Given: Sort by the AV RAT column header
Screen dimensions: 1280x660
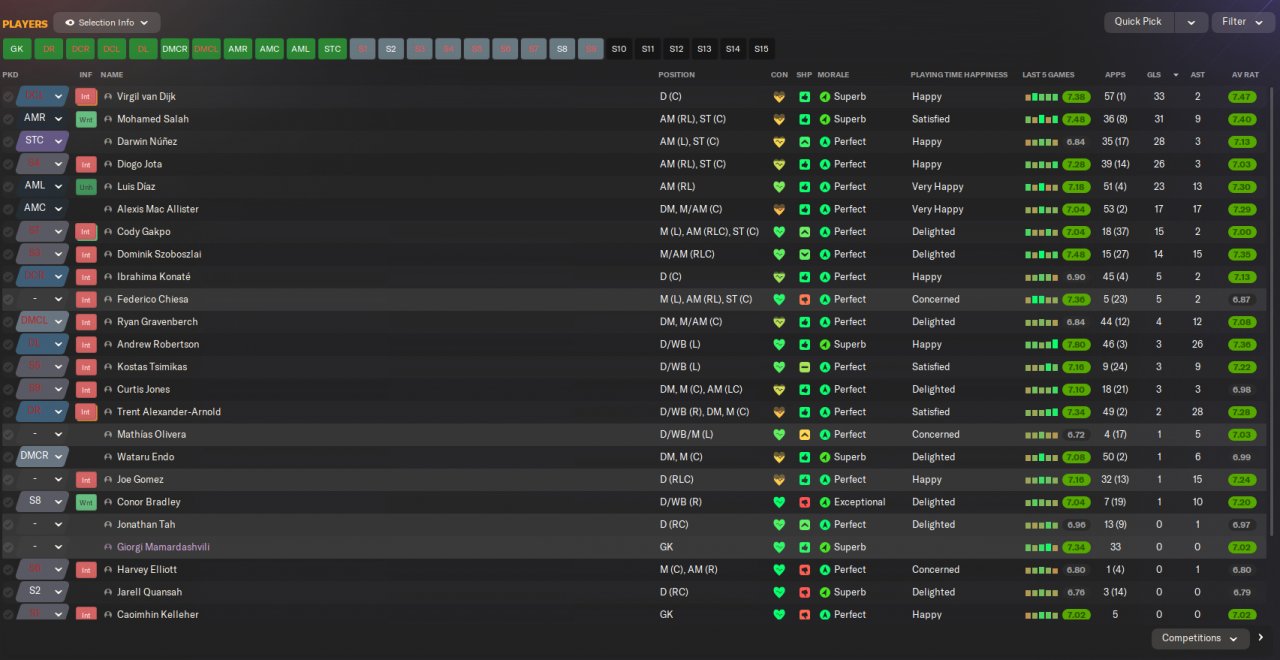Looking at the screenshot, I should [x=1246, y=75].
